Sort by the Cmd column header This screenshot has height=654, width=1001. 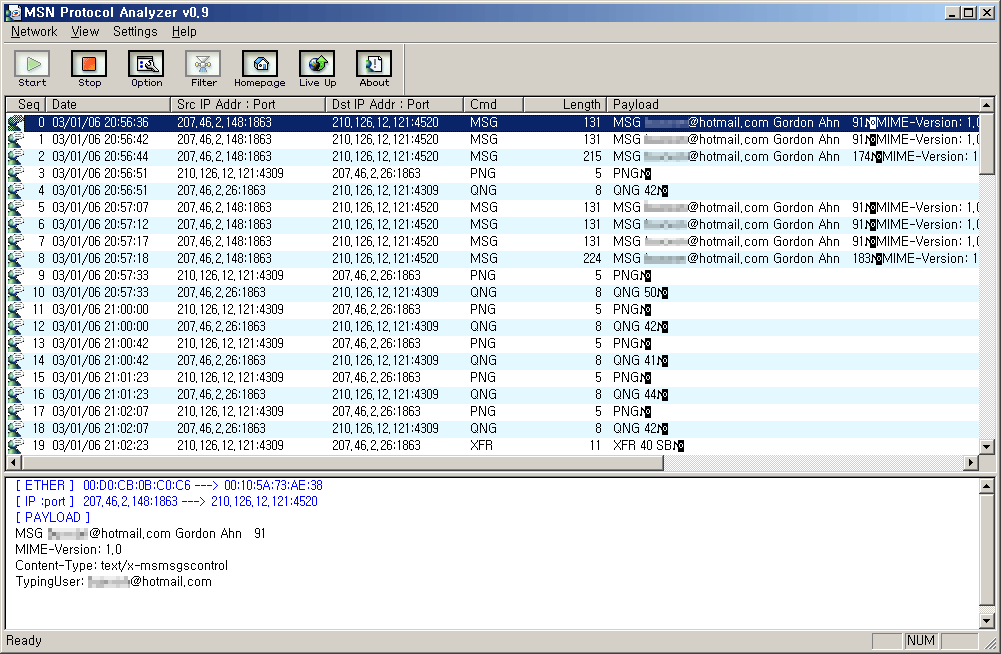493,104
